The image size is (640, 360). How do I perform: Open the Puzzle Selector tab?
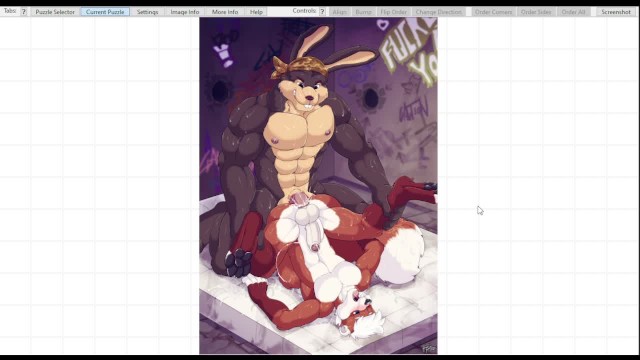pos(55,12)
